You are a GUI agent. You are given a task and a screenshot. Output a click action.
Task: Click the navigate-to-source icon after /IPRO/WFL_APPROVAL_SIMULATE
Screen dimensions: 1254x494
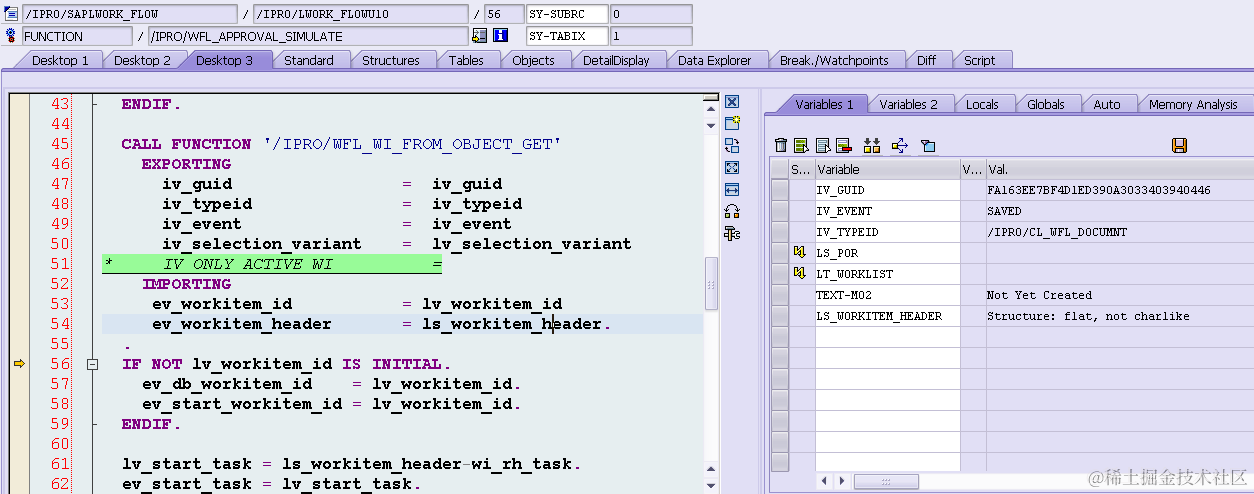click(479, 36)
